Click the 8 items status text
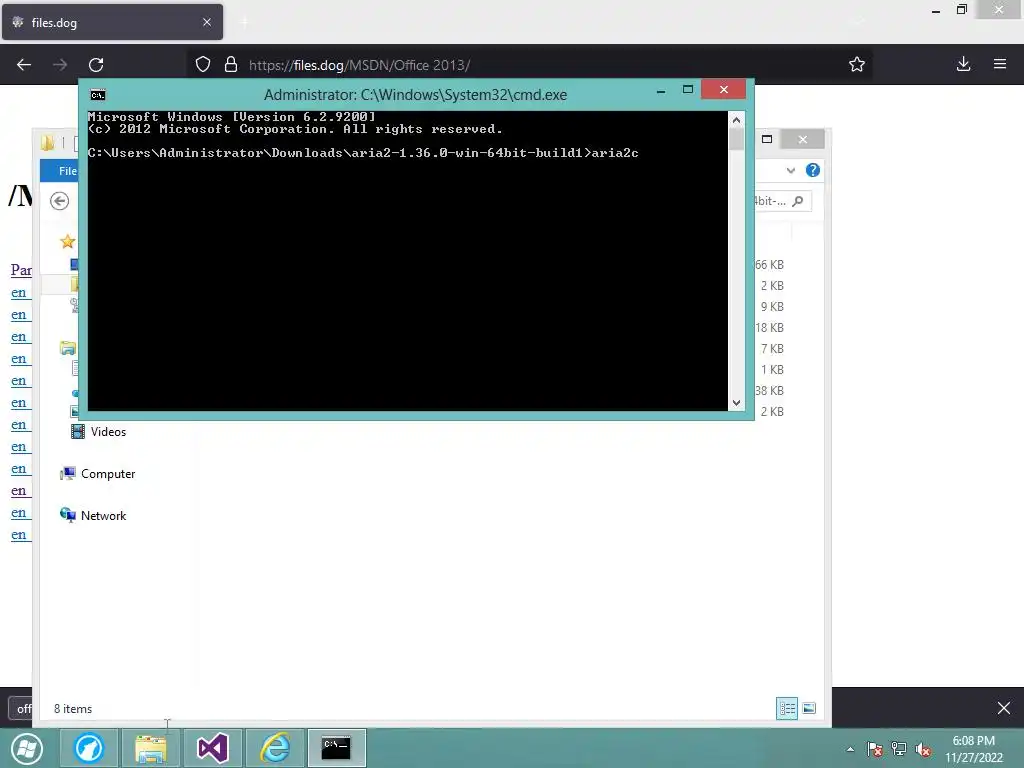1024x768 pixels. tap(73, 709)
